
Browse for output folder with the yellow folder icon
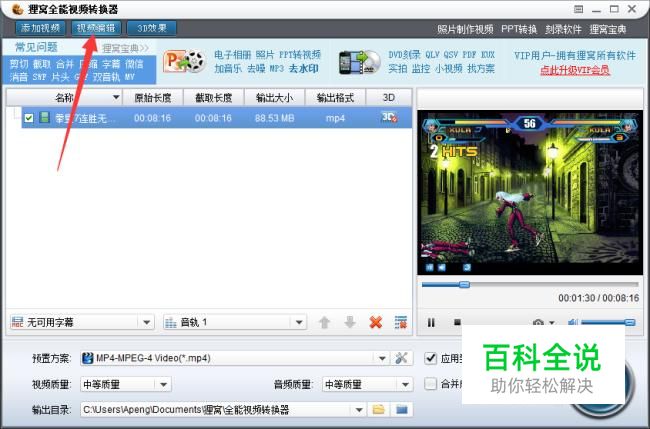pos(378,410)
